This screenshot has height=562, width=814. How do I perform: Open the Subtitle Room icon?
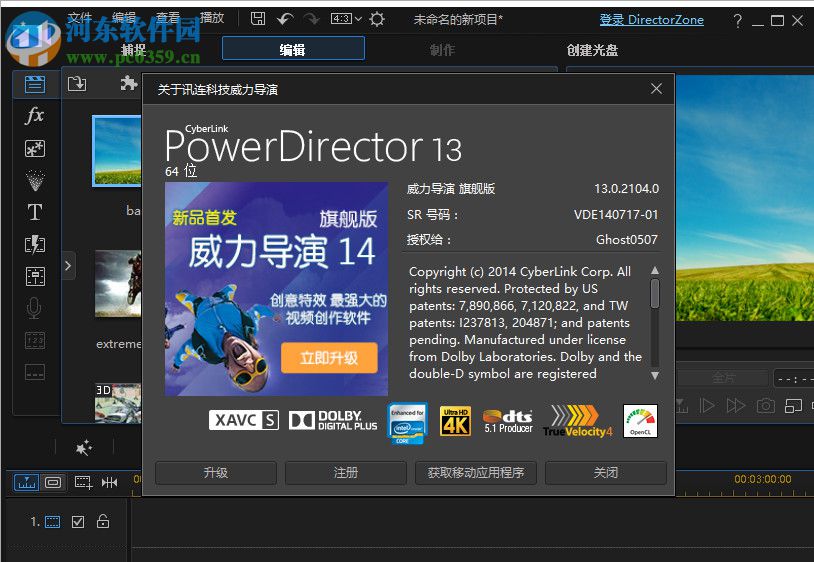[x=35, y=372]
